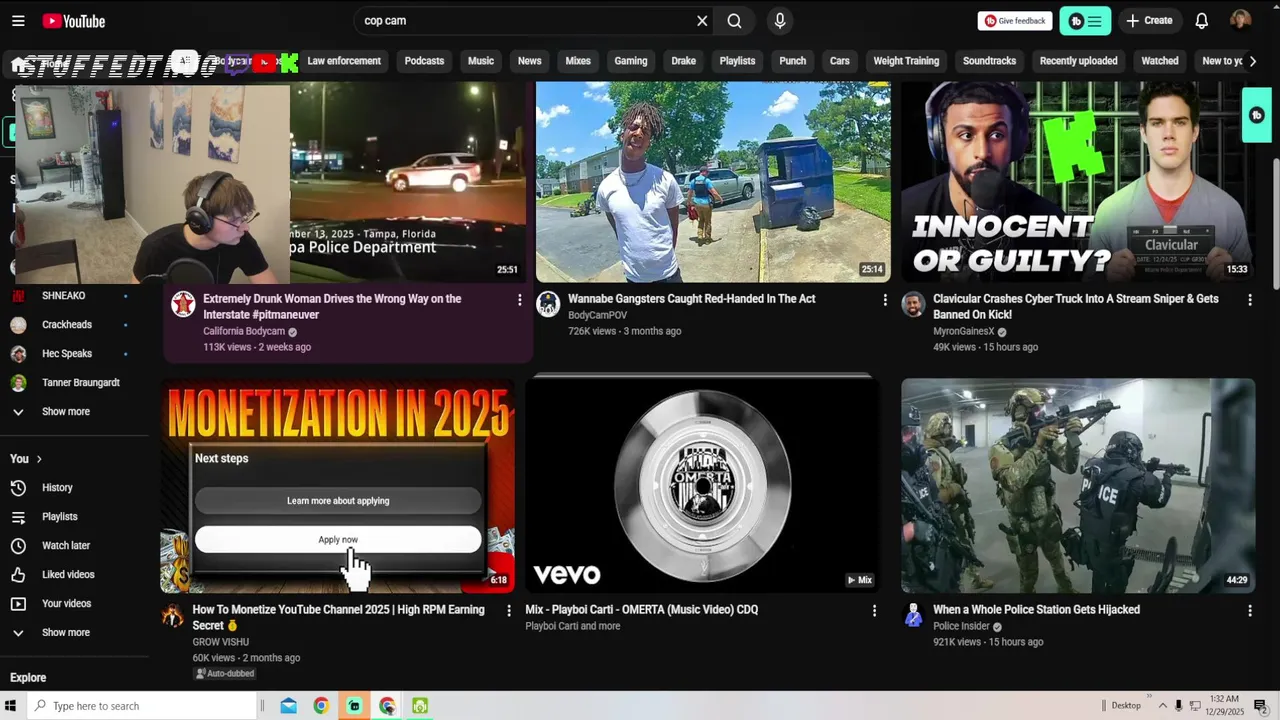Open When a Whole Police Station Gets Hijacked title

(1036, 610)
